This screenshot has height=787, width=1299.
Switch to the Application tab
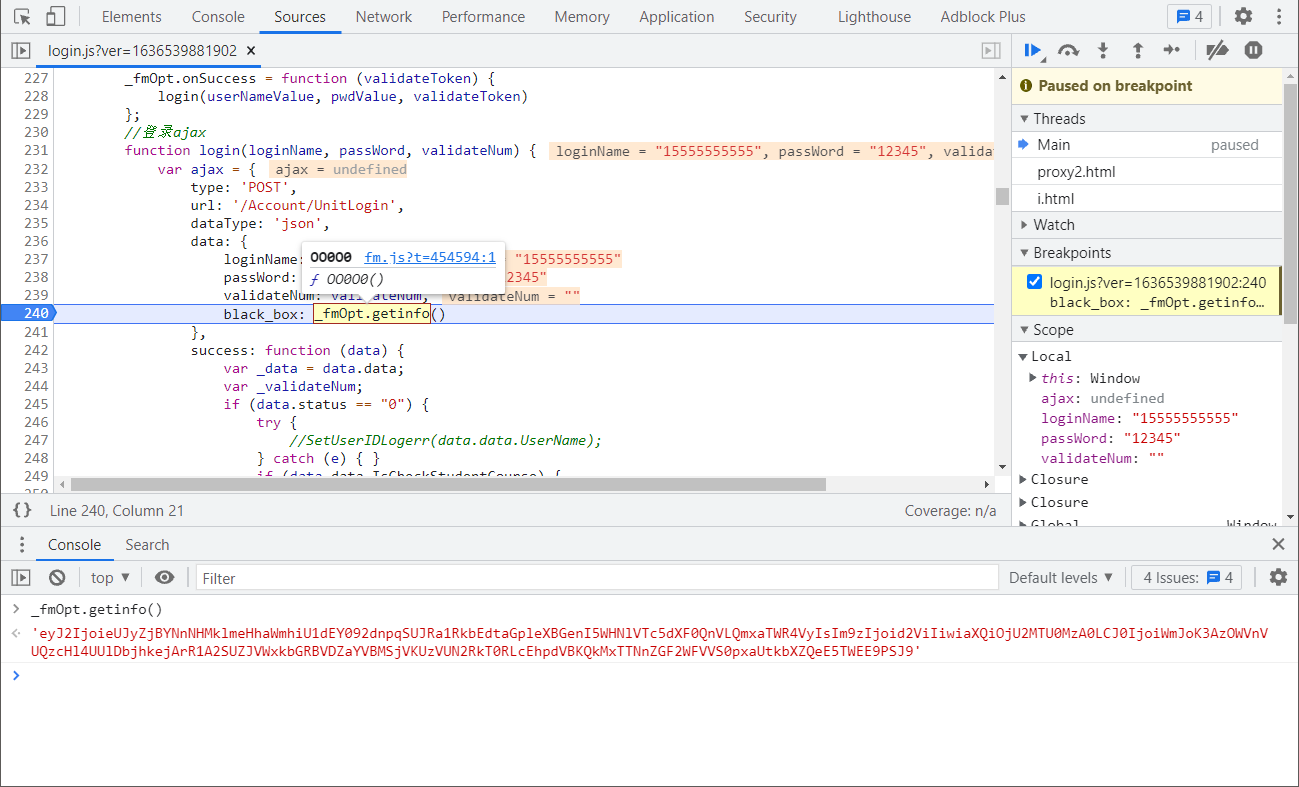click(x=677, y=16)
